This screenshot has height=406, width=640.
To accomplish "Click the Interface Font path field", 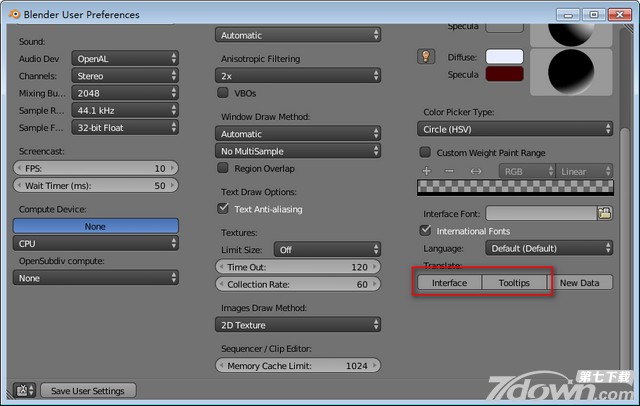I will point(541,213).
